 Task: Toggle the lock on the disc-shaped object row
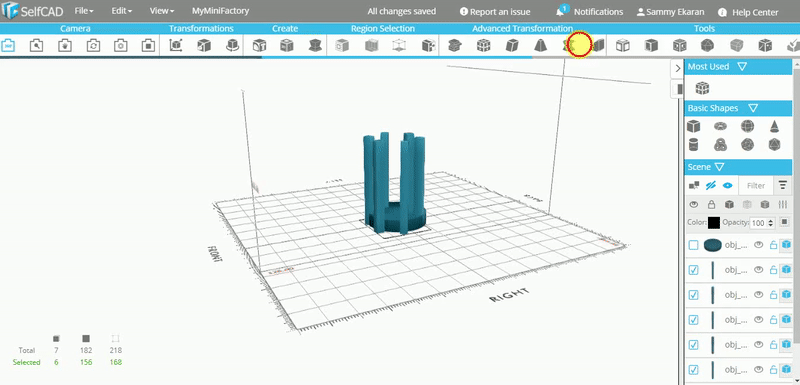click(x=773, y=245)
